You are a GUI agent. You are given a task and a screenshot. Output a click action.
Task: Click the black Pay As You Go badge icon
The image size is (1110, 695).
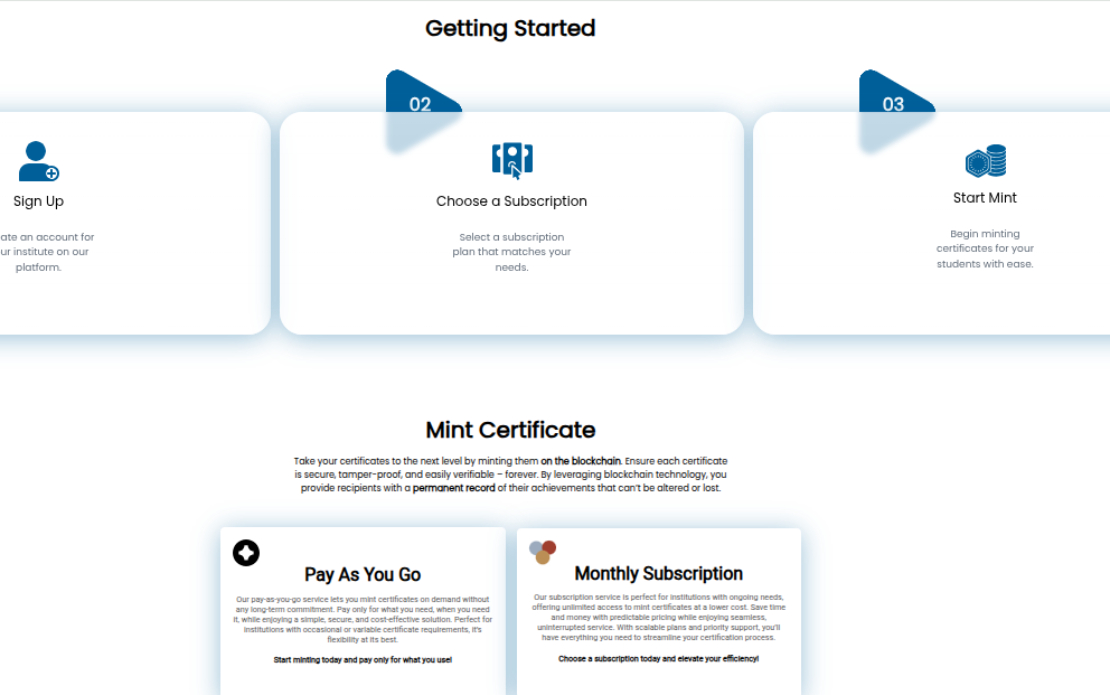pyautogui.click(x=246, y=553)
